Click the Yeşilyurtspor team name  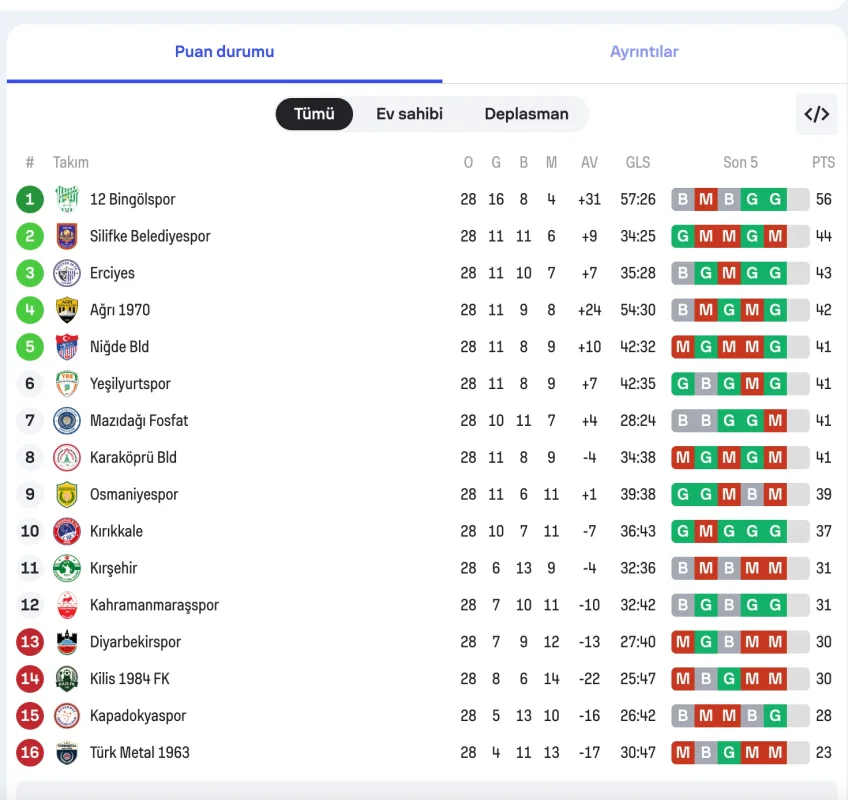130,384
